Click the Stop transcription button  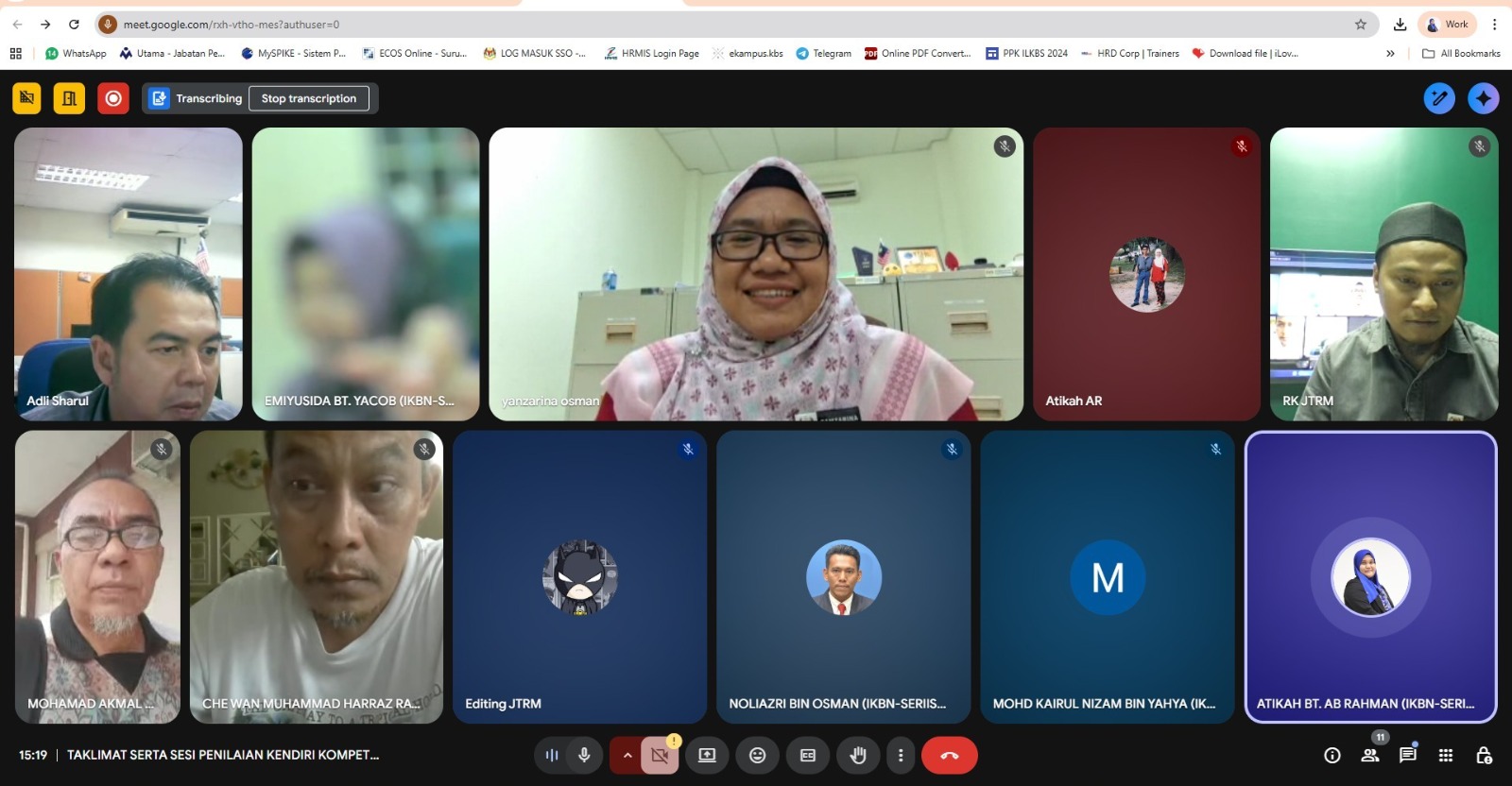[309, 98]
